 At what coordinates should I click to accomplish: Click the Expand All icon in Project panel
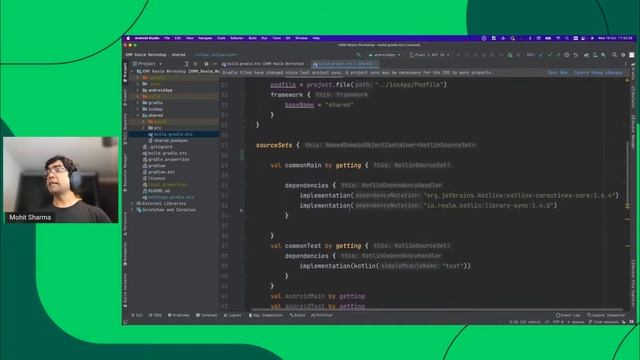pos(187,64)
